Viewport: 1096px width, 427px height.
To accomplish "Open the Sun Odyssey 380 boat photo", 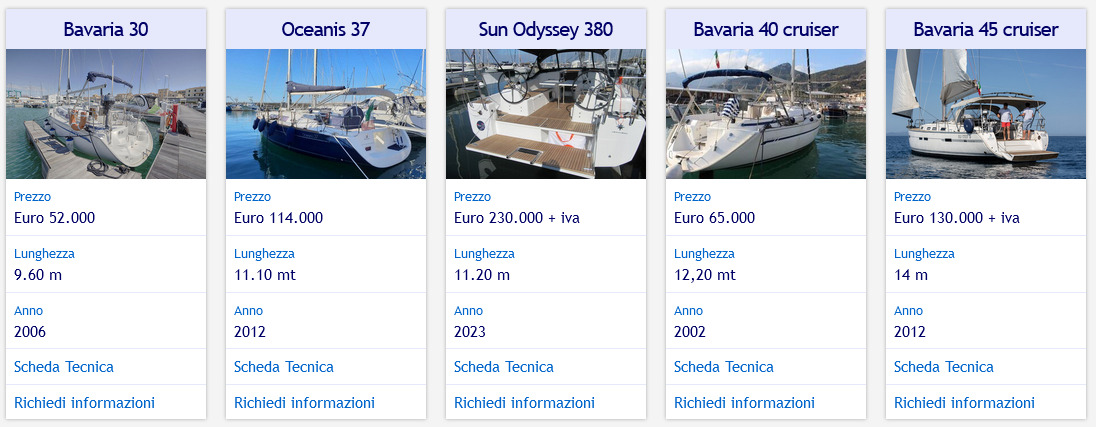I will tap(546, 114).
